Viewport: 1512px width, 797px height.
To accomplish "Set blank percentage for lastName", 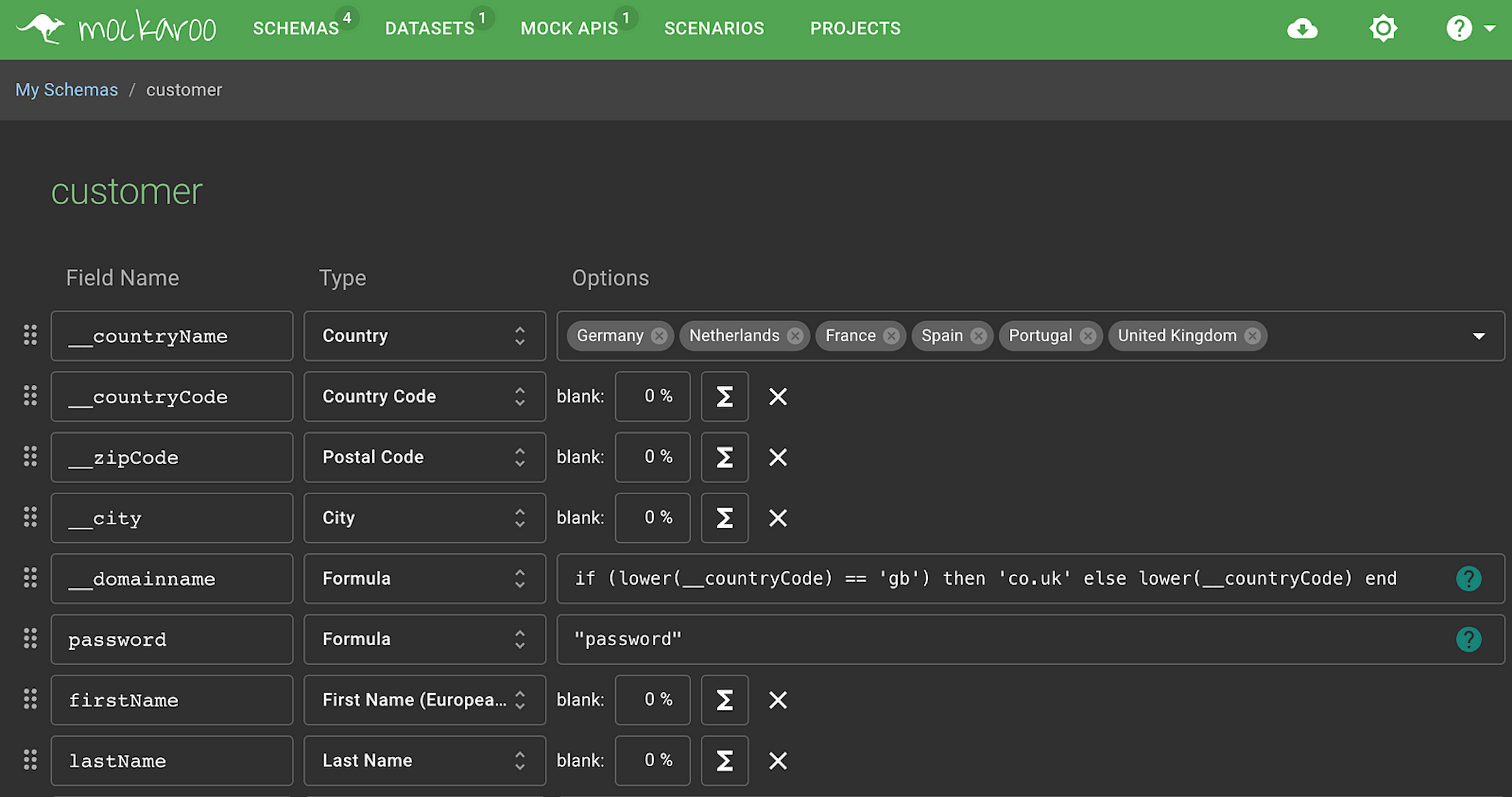I will coord(652,760).
